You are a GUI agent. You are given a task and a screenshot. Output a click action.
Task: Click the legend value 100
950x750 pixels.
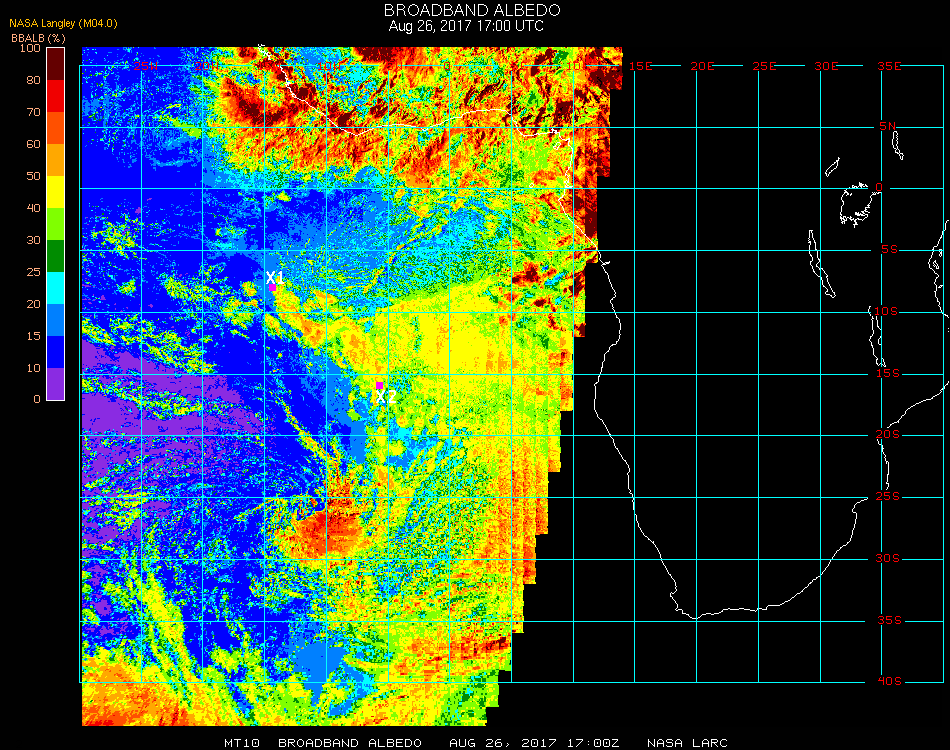click(30, 48)
